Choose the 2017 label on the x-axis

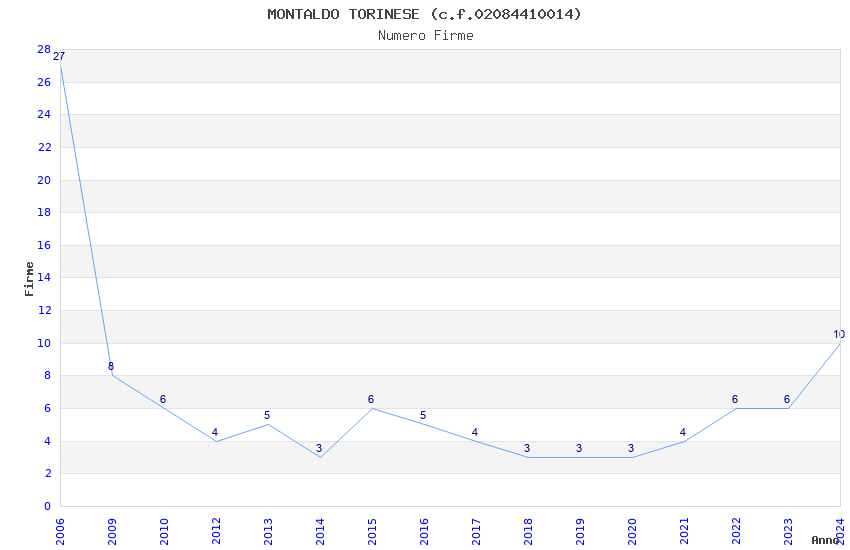point(476,532)
